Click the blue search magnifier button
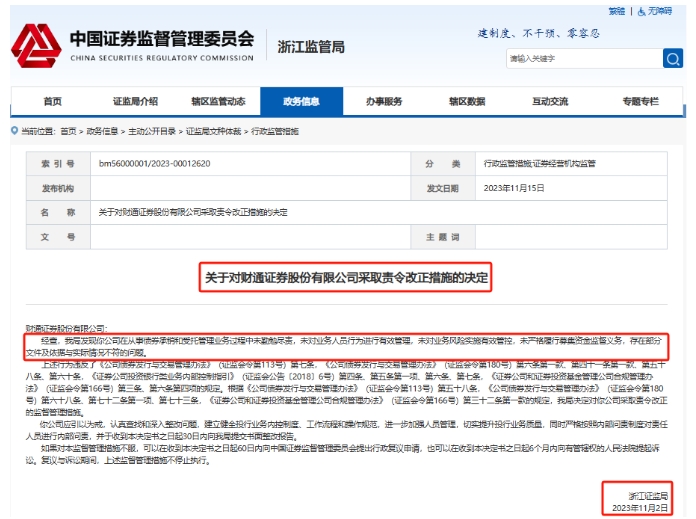Viewport: 696px width, 519px height. click(673, 59)
